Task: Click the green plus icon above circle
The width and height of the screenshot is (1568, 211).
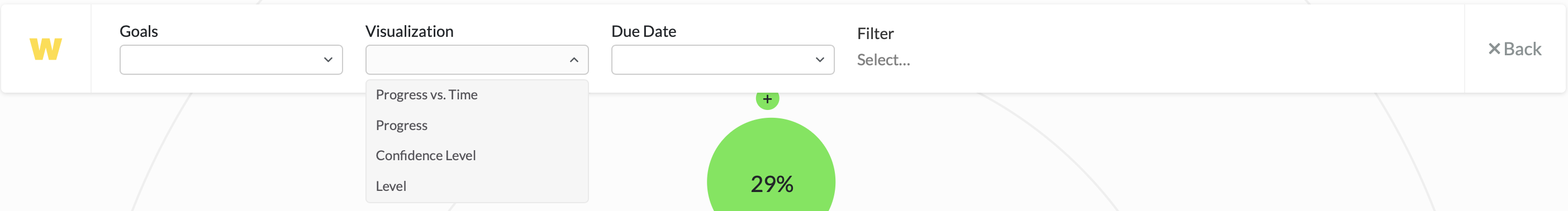Action: pyautogui.click(x=767, y=99)
